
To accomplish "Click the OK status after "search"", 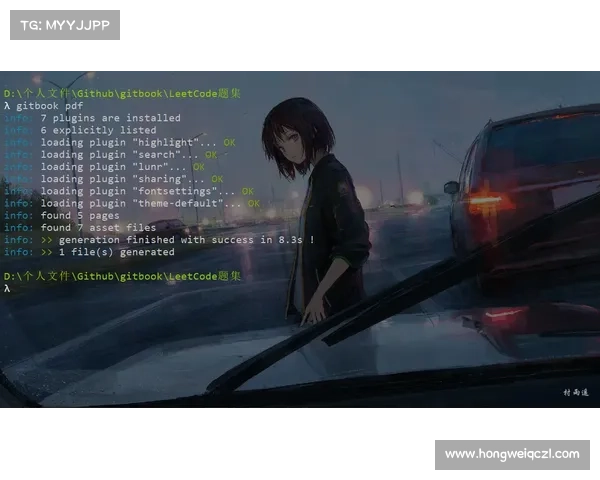I will (x=211, y=155).
